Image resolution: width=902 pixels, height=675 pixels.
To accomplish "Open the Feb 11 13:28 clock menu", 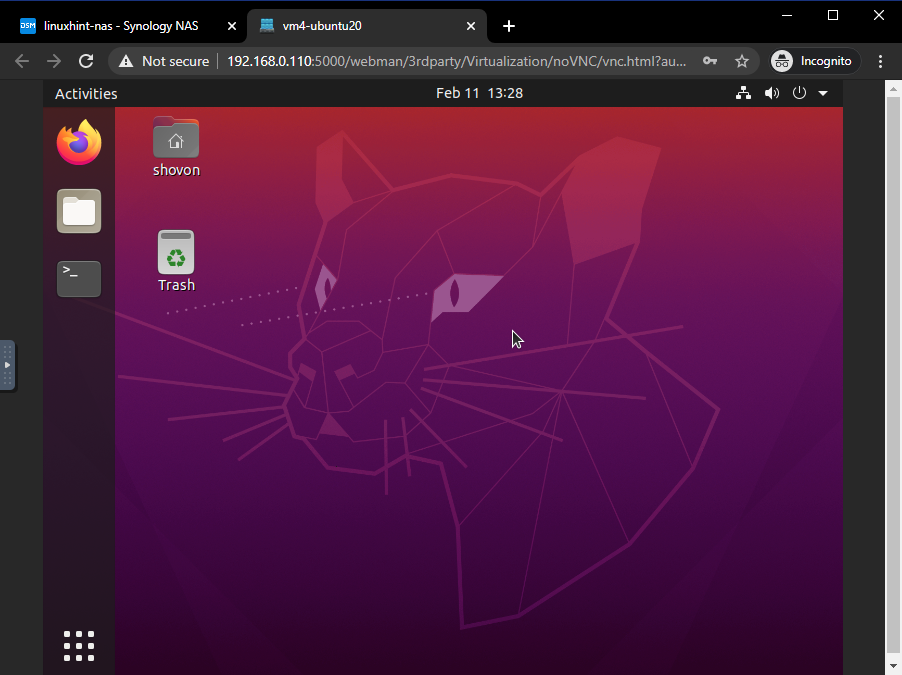I will pyautogui.click(x=479, y=93).
